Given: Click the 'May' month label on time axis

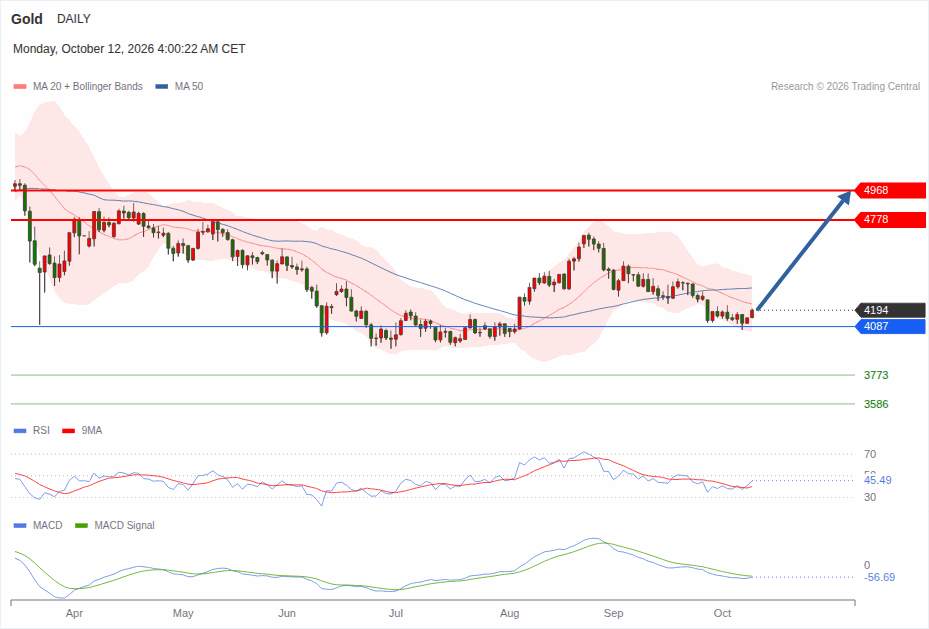Looking at the screenshot, I should coord(183,614).
